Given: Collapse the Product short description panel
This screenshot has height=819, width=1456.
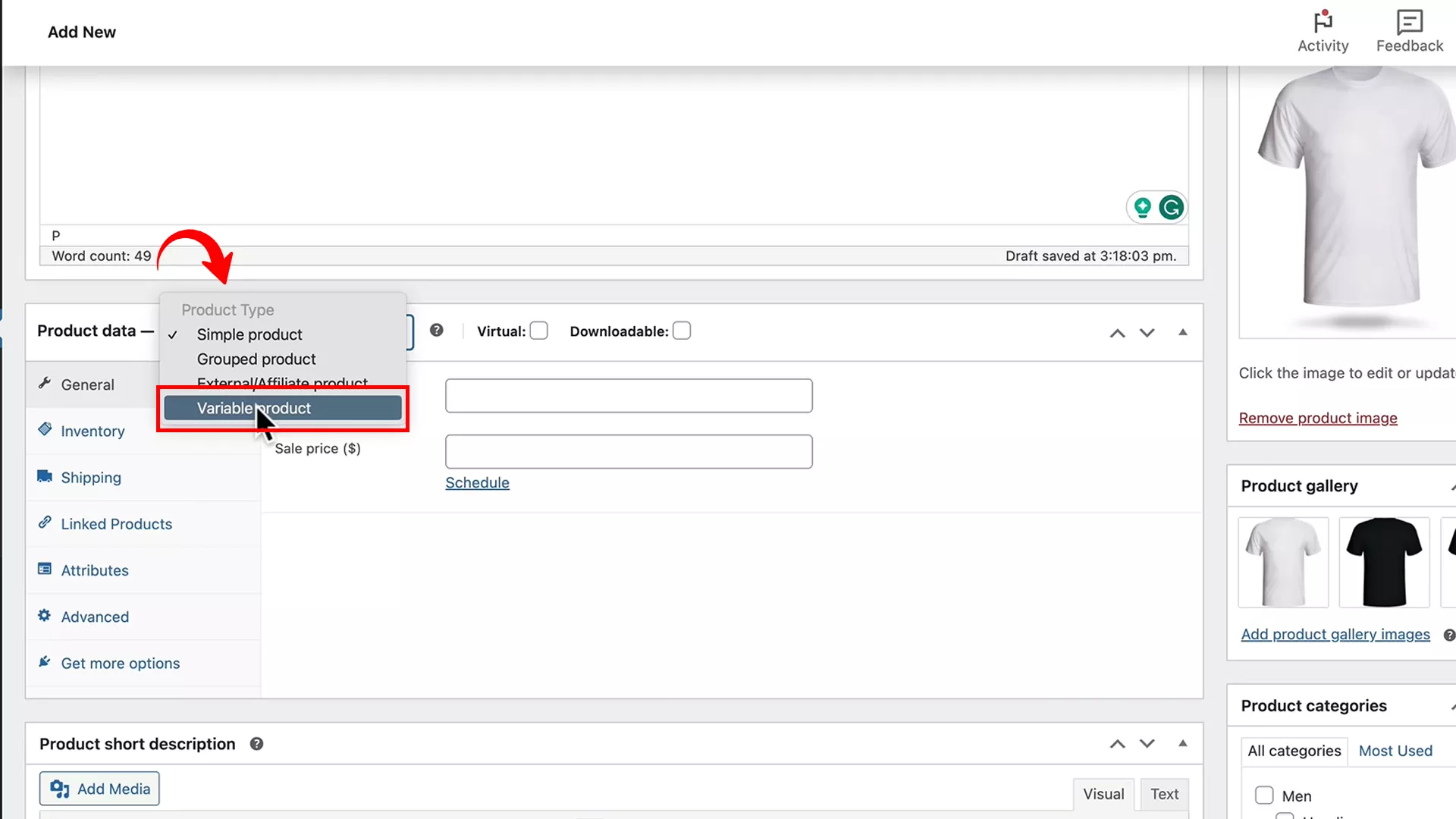Looking at the screenshot, I should tap(1182, 743).
